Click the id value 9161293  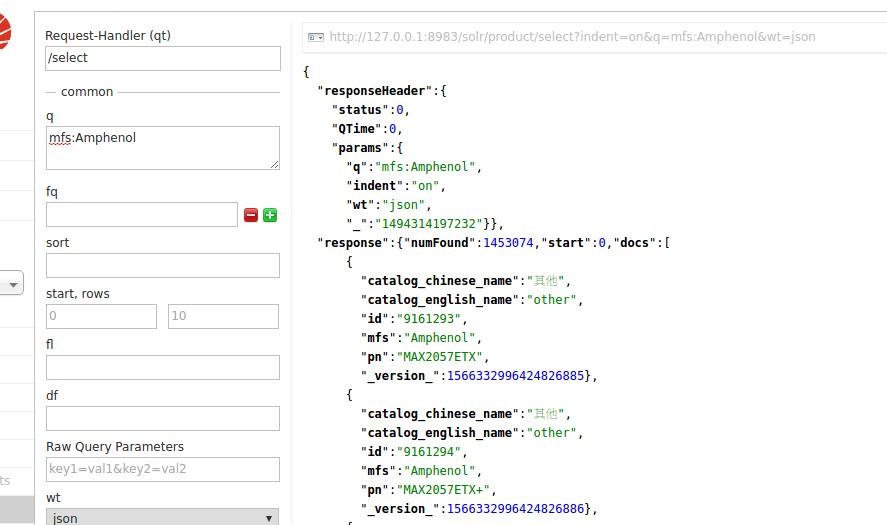428,319
